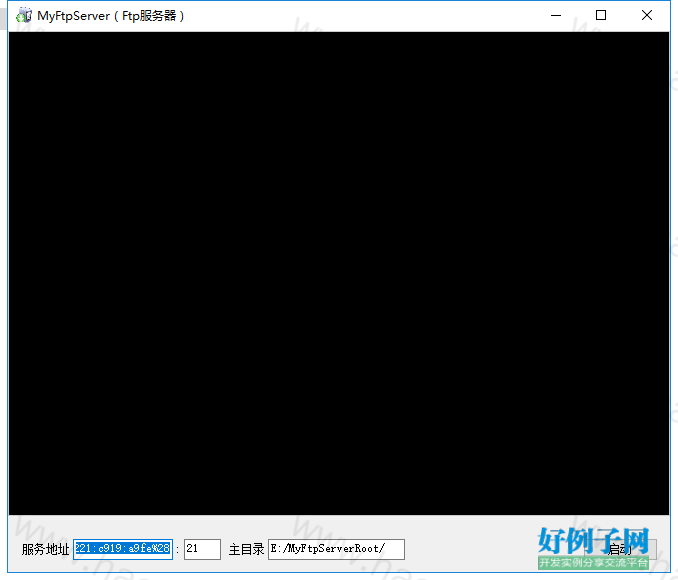Click the 服务地址 label
This screenshot has width=678, height=580.
click(45, 549)
